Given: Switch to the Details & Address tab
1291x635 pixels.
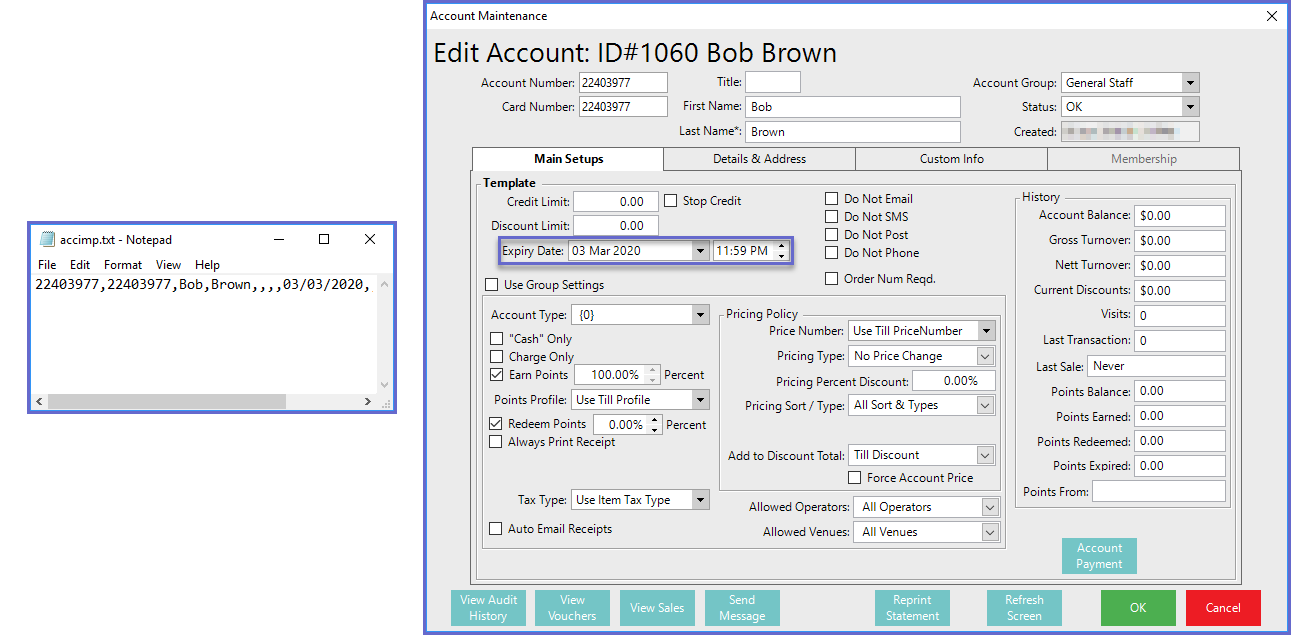Looking at the screenshot, I should 759,159.
